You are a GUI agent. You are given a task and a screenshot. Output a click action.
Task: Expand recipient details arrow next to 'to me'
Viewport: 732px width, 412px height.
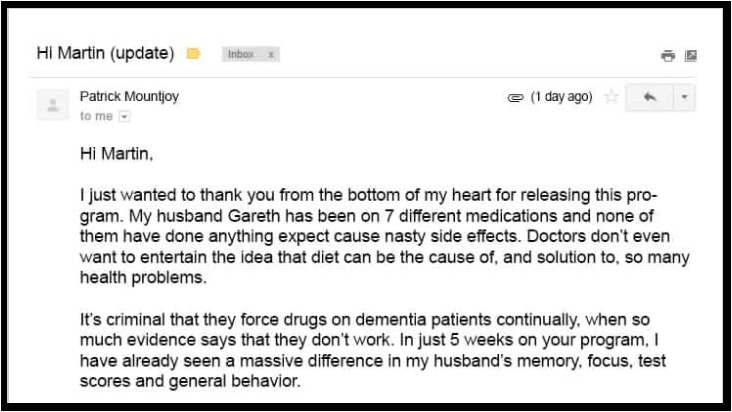pos(124,116)
